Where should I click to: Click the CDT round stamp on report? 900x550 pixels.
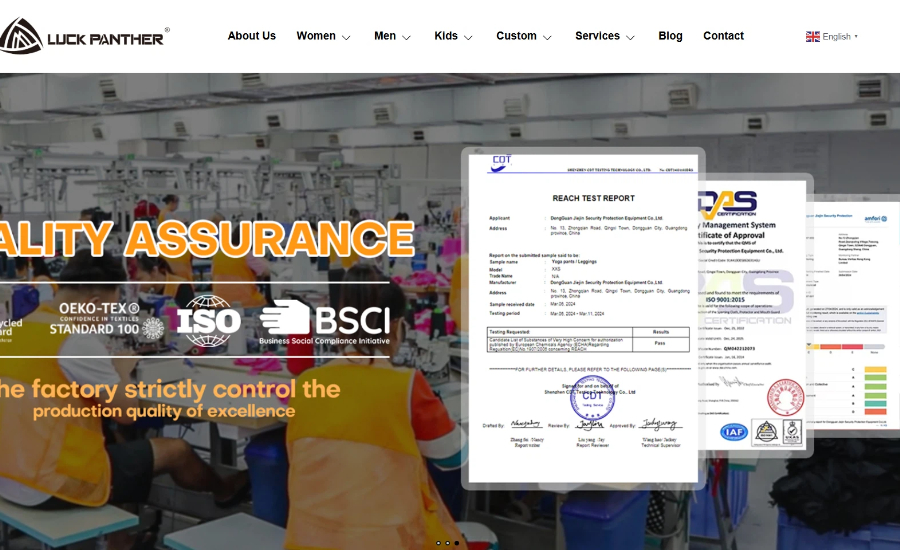(x=592, y=398)
